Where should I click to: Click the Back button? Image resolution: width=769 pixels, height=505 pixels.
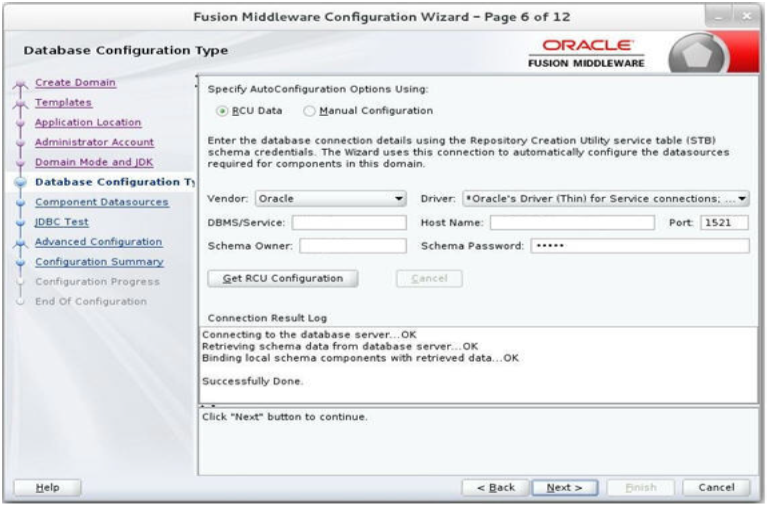click(x=495, y=487)
